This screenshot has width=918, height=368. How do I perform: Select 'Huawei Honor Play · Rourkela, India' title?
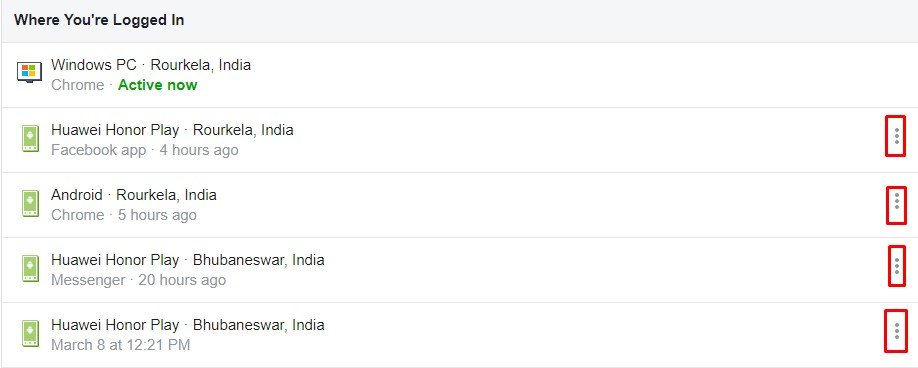172,130
